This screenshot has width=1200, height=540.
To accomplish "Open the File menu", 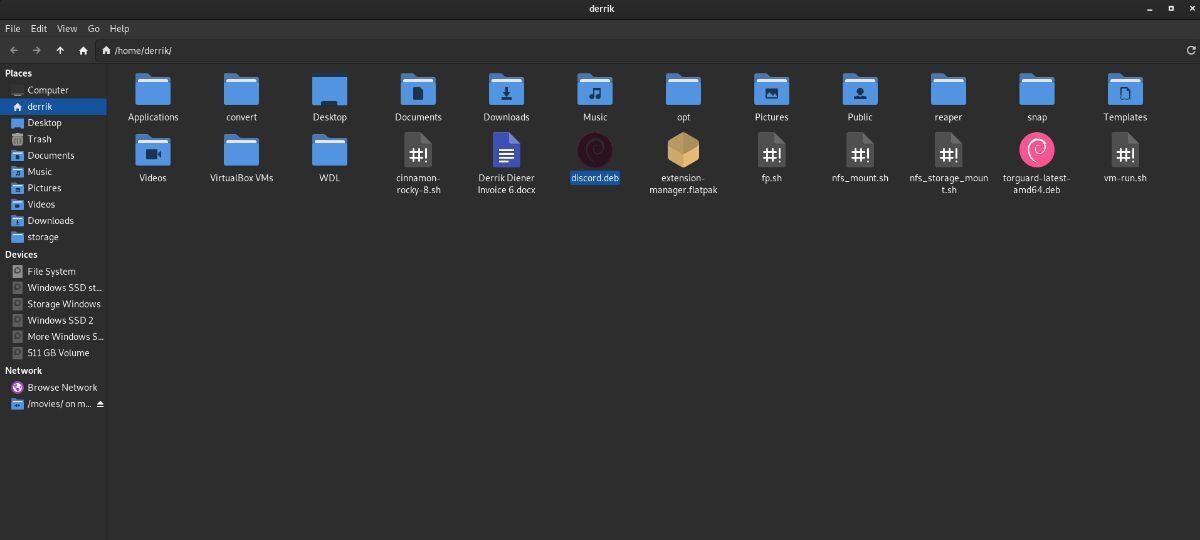I will 13,29.
